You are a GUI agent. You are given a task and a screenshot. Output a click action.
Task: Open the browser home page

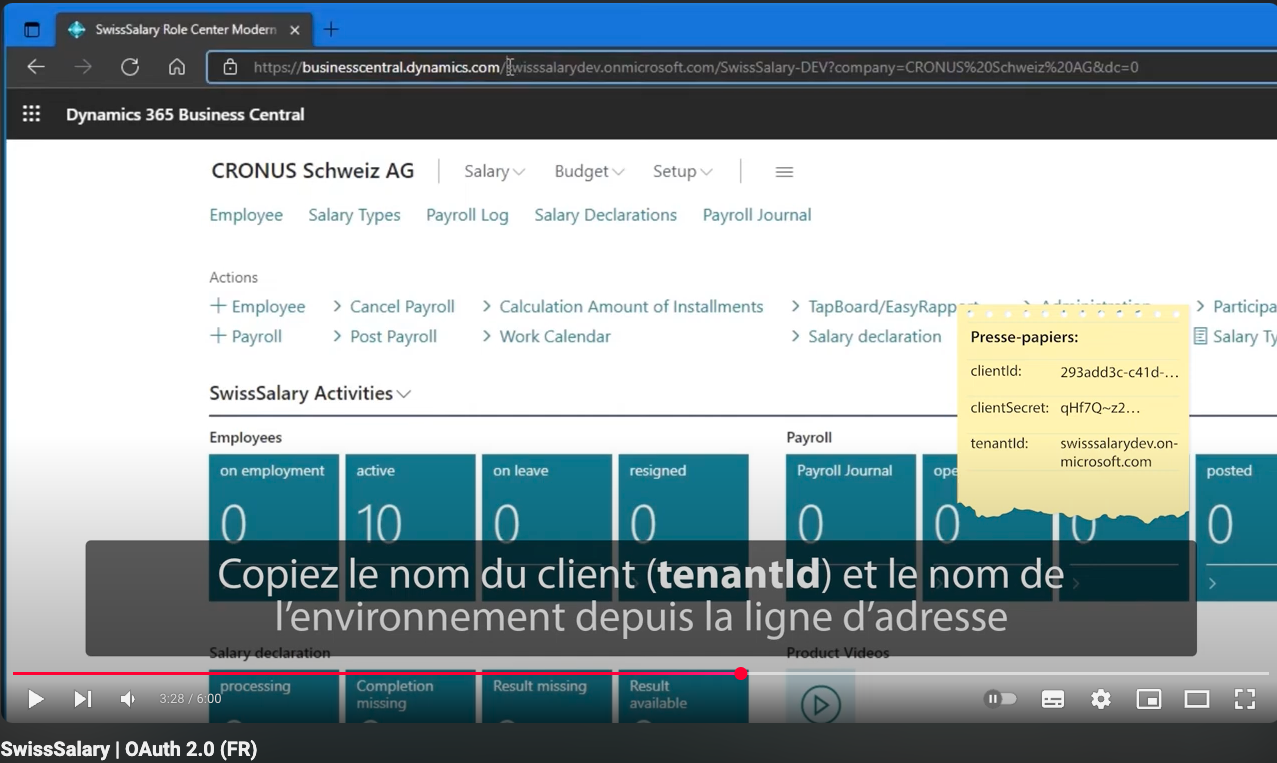pos(177,67)
